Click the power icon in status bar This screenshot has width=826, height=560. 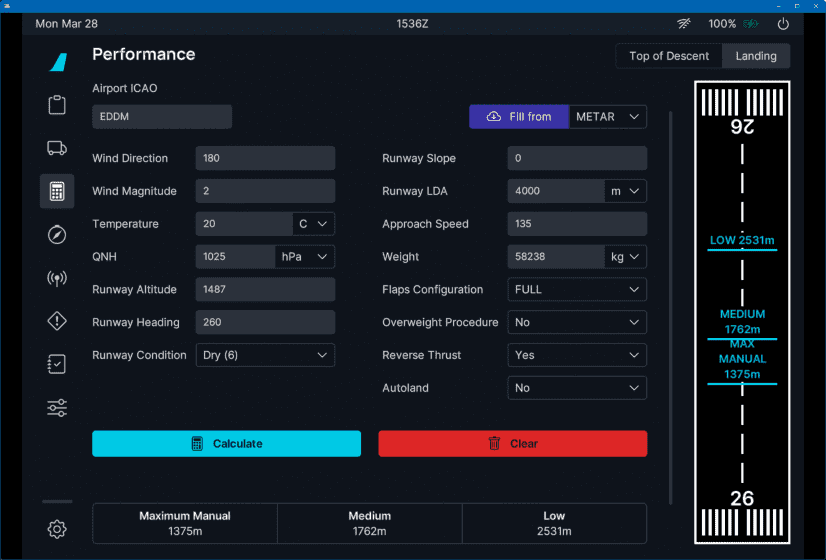pos(783,24)
